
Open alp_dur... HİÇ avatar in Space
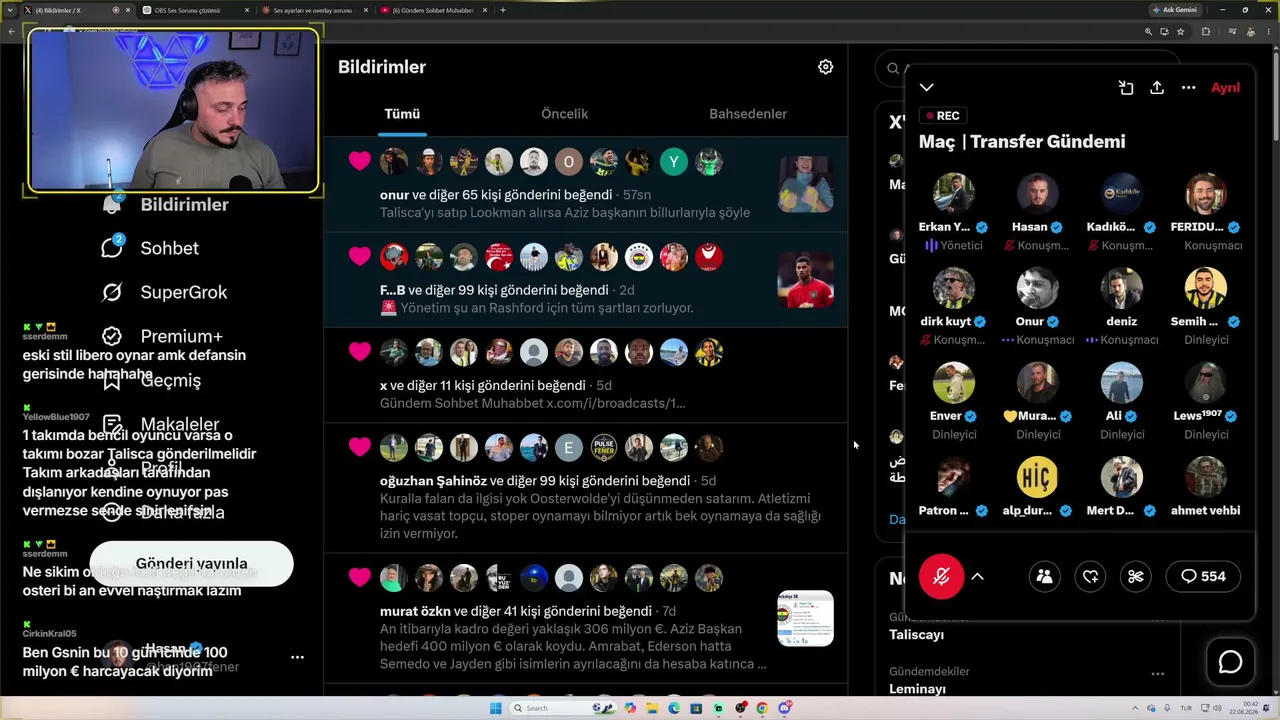pos(1038,478)
